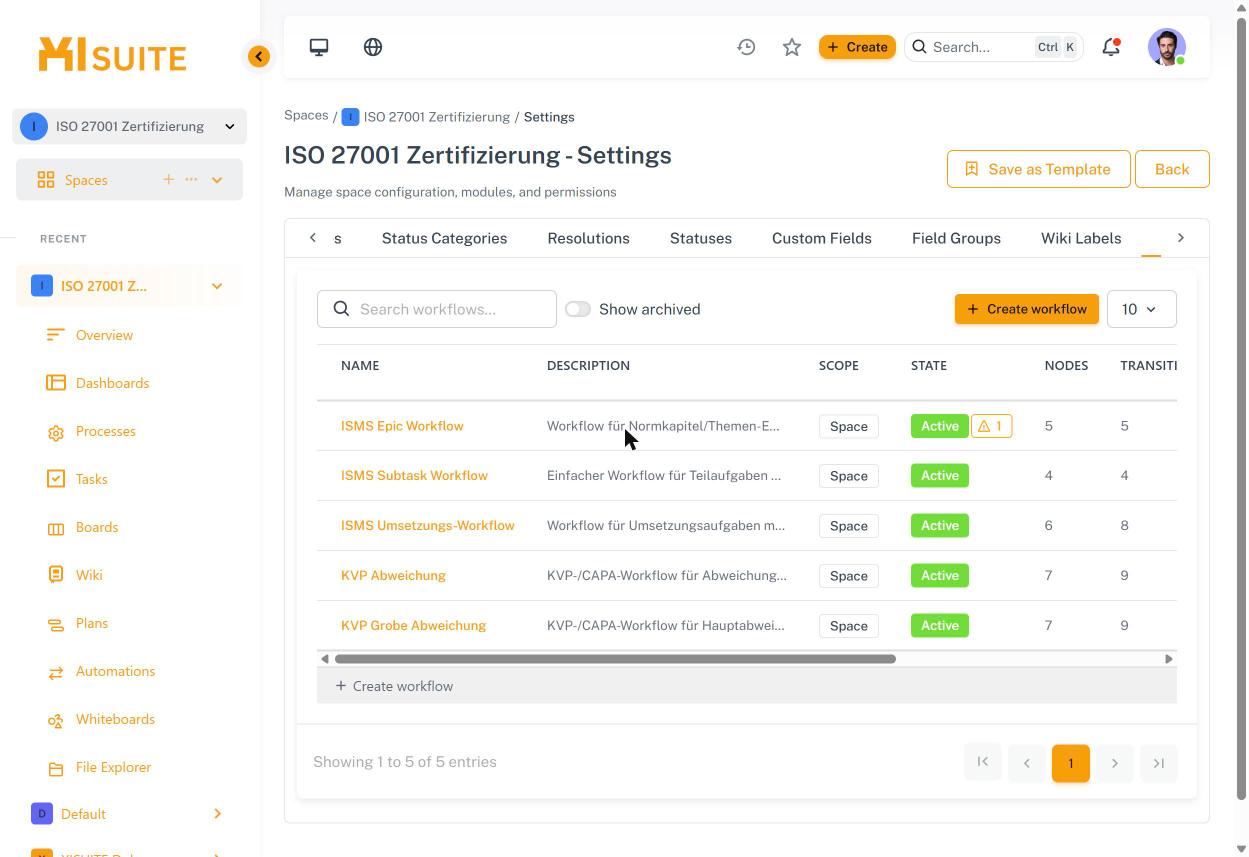
Task: Open Plans in sidebar
Action: click(91, 623)
